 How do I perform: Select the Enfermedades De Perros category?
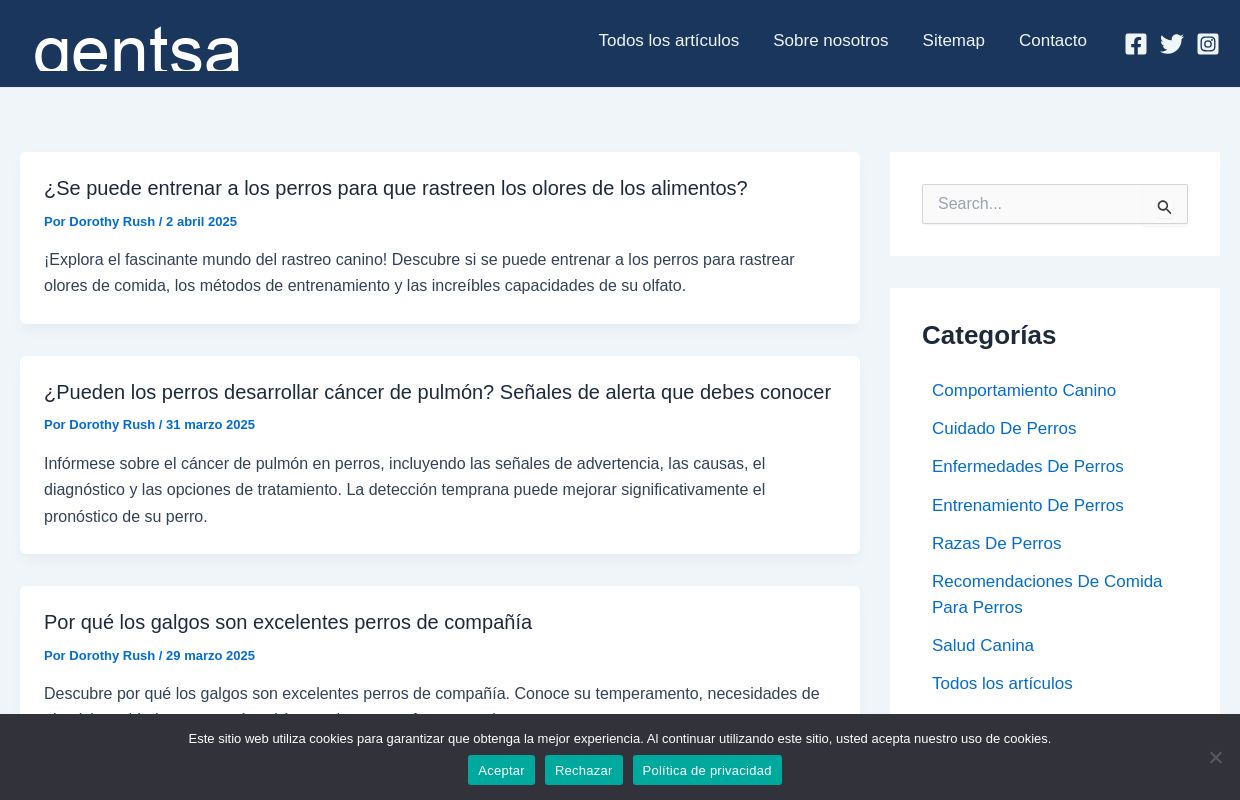click(1028, 467)
